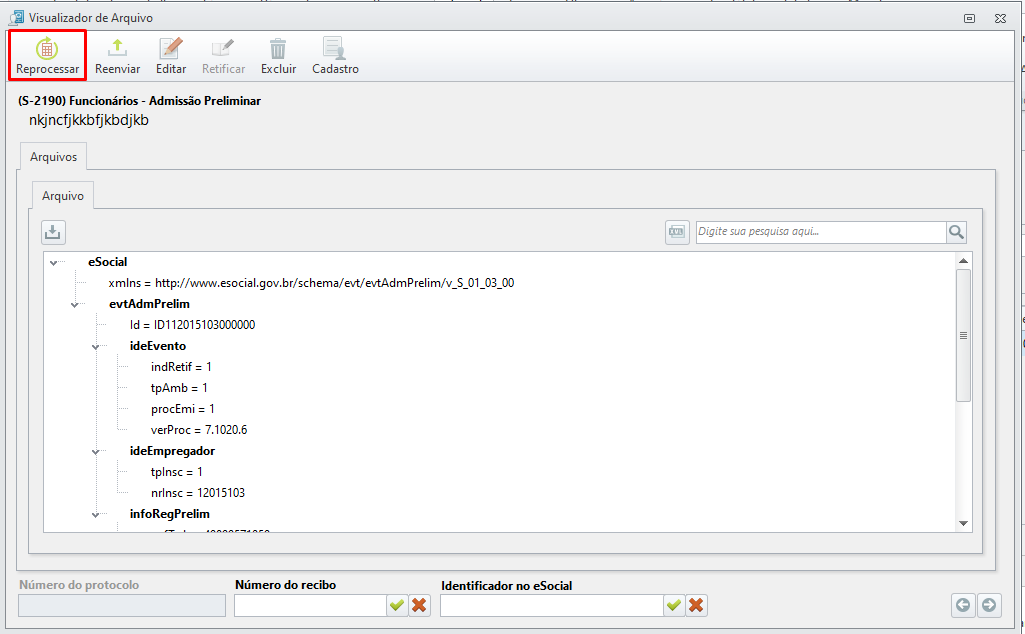Collapse the evtAdmPrelim node
This screenshot has height=634, width=1025.
[75, 305]
